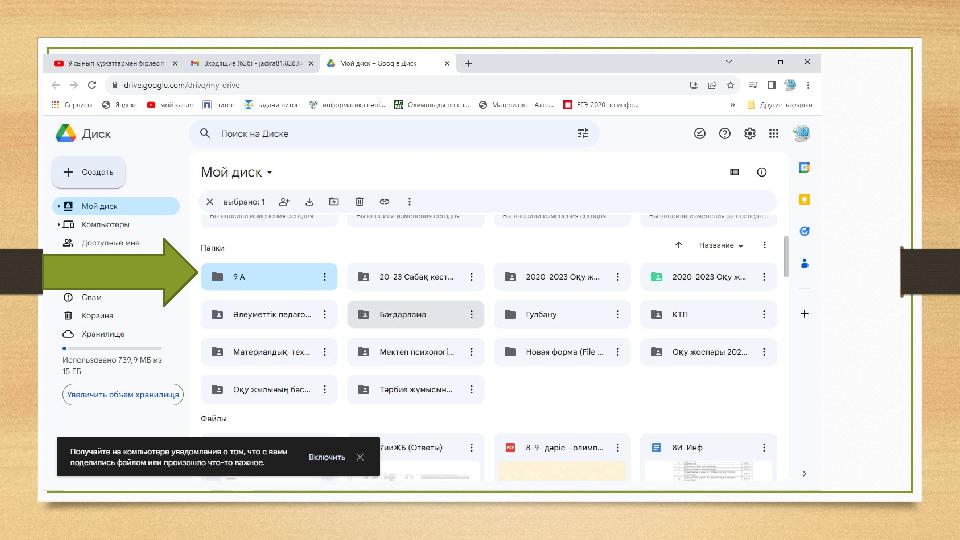Click the storage usage progress bar
The image size is (960, 540).
coord(111,348)
